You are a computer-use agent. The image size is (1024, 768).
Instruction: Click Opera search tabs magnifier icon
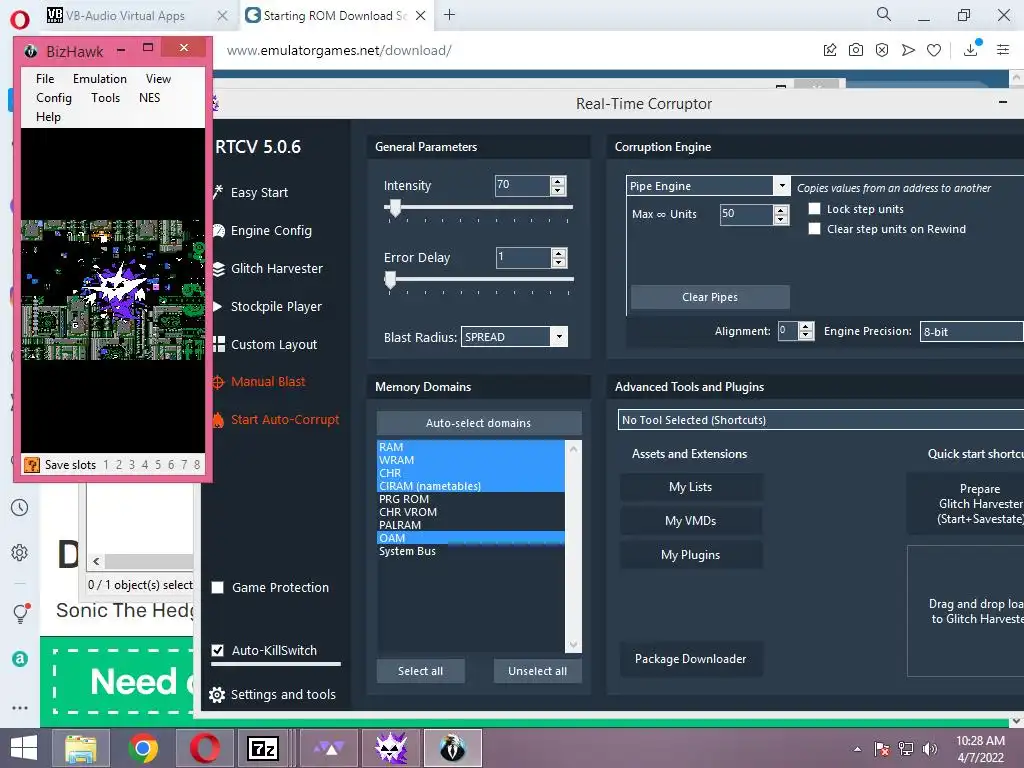pos(884,14)
